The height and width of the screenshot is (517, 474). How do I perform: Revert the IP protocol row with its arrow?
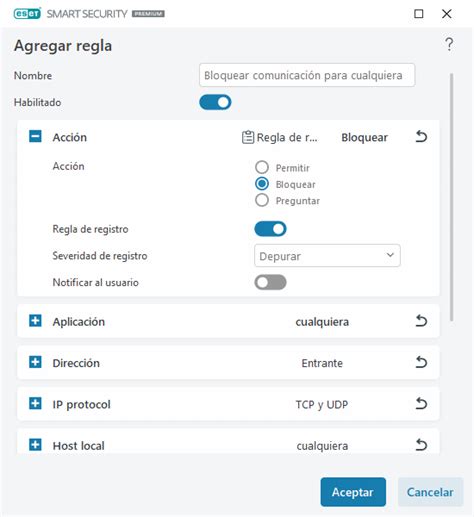(x=421, y=404)
